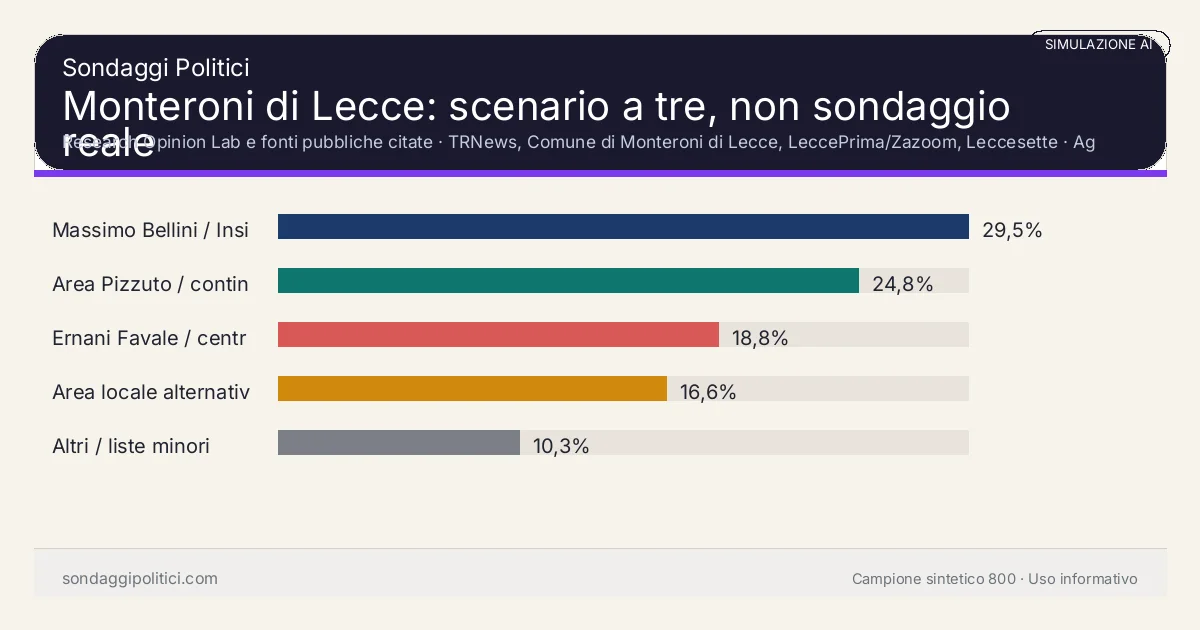Screen dimensions: 1200x630
Task: Click the Campione sintetico 800 footer note
Action: tap(994, 579)
